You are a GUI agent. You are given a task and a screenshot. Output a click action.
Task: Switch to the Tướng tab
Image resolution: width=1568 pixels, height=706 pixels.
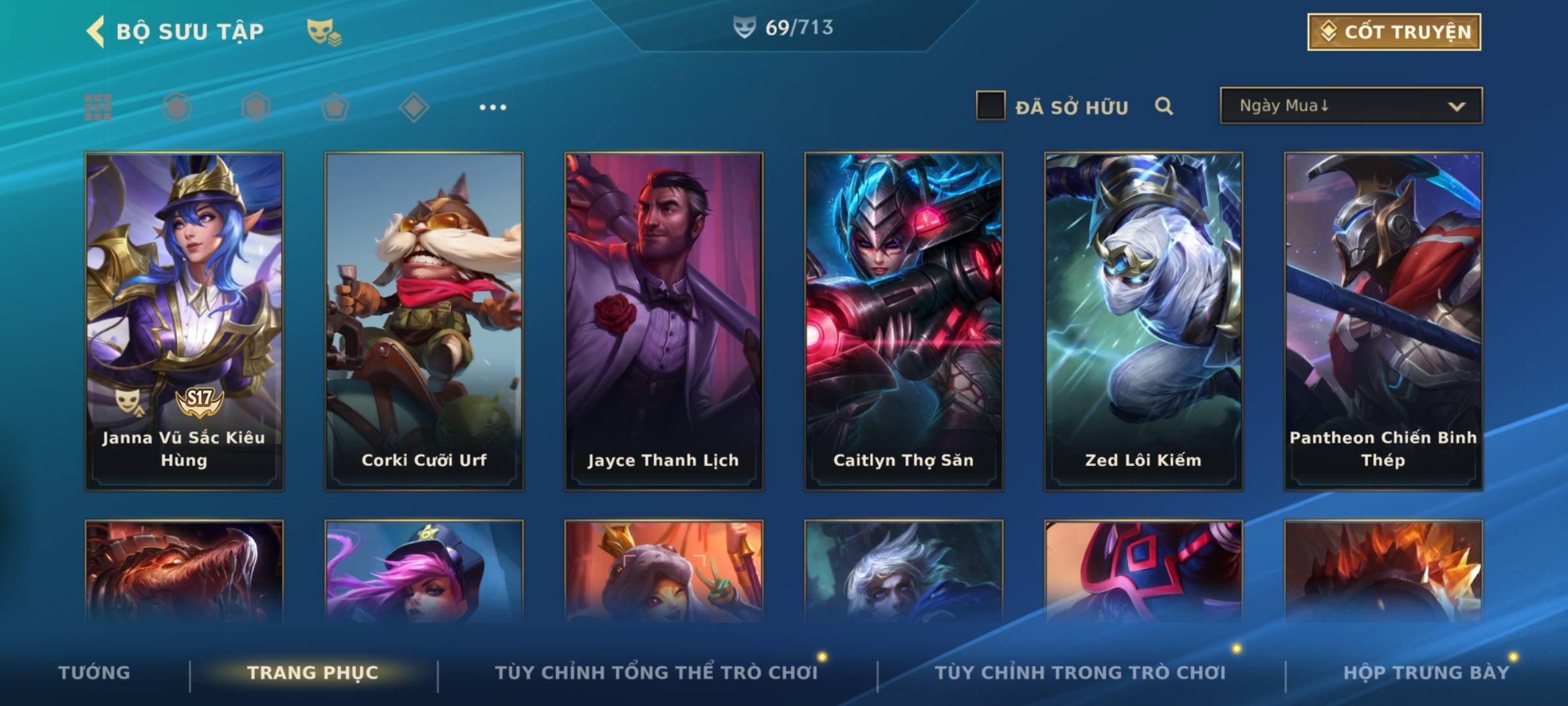pos(94,672)
